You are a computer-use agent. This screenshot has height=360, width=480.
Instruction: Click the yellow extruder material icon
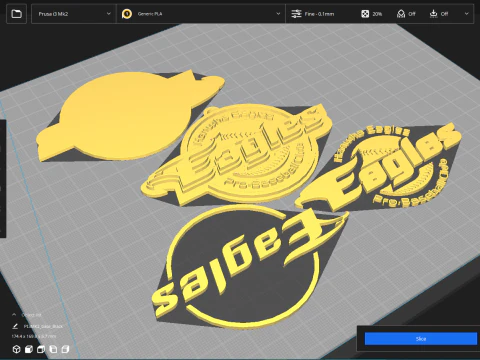coord(127,14)
